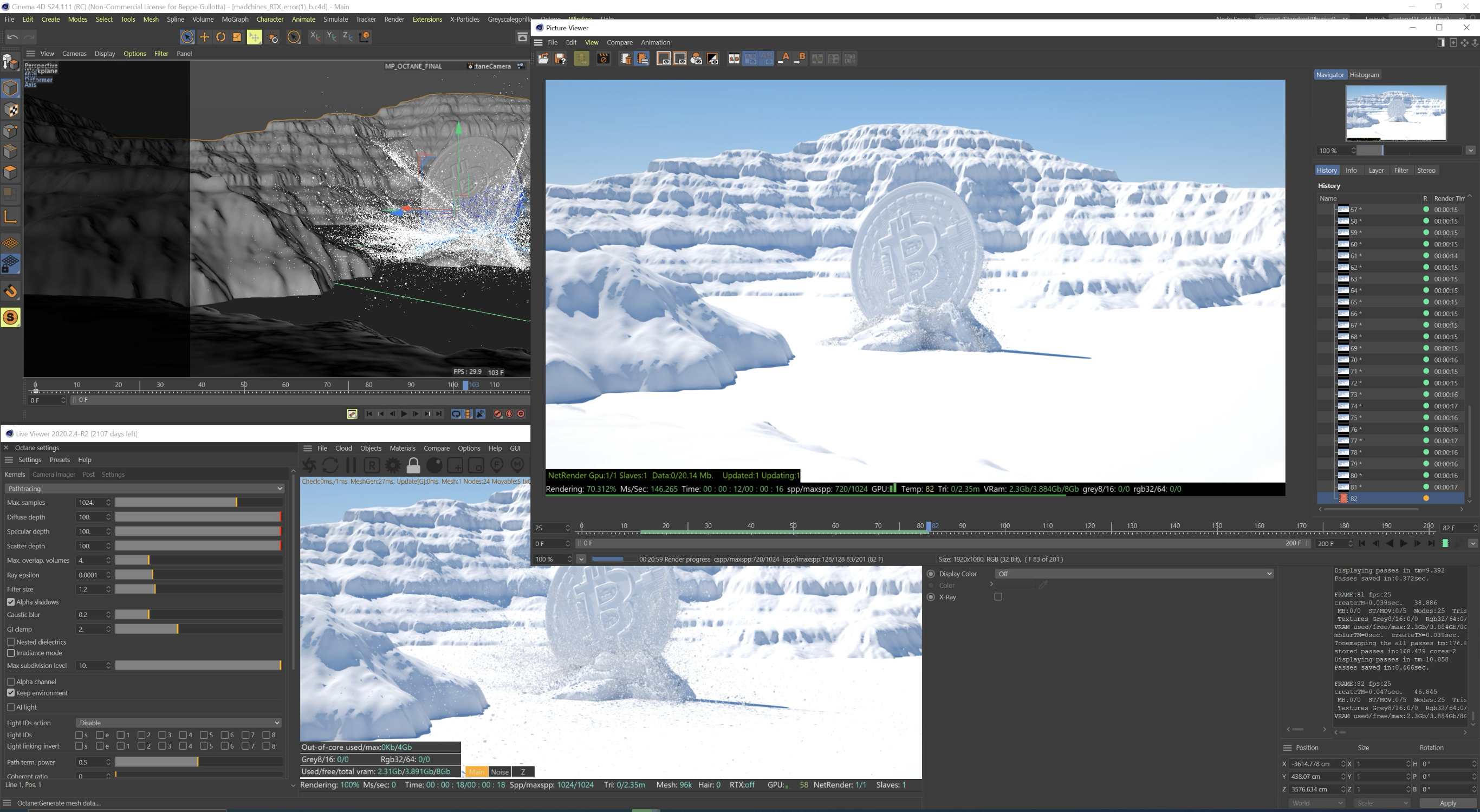Open the Display Color dropdown
The width and height of the screenshot is (1480, 812).
[x=1134, y=574]
